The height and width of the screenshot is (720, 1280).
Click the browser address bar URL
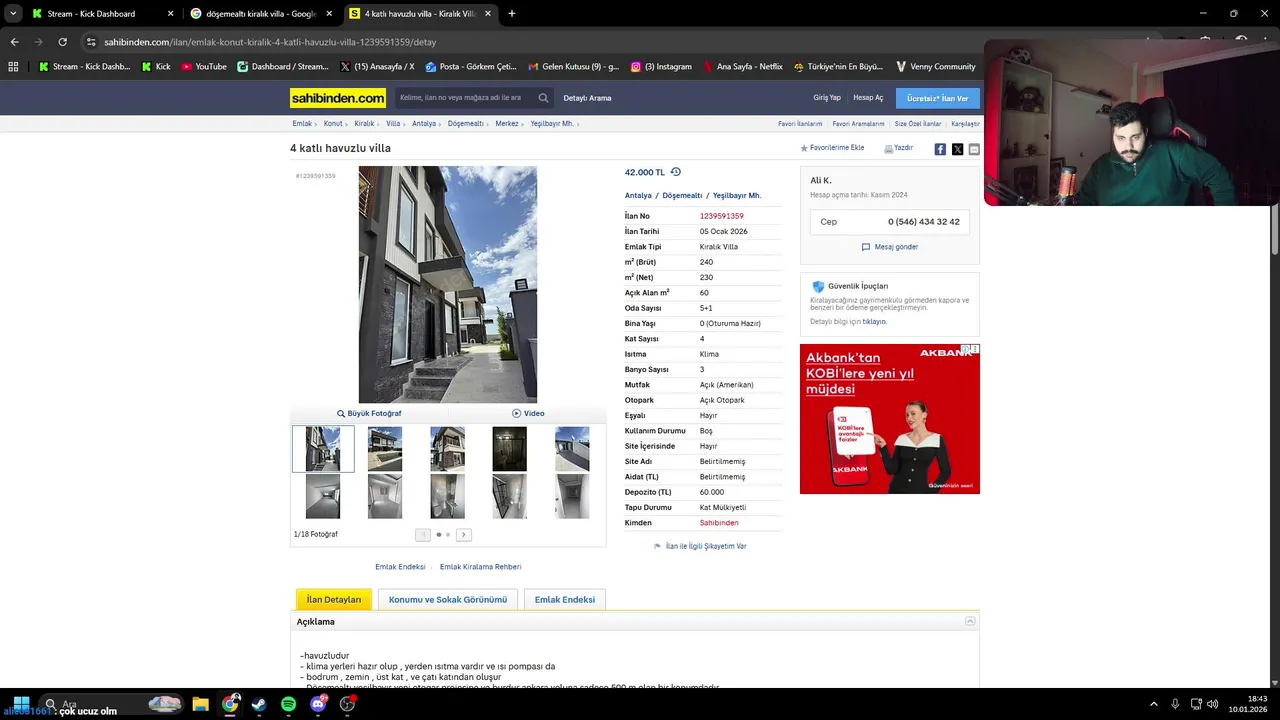point(270,42)
